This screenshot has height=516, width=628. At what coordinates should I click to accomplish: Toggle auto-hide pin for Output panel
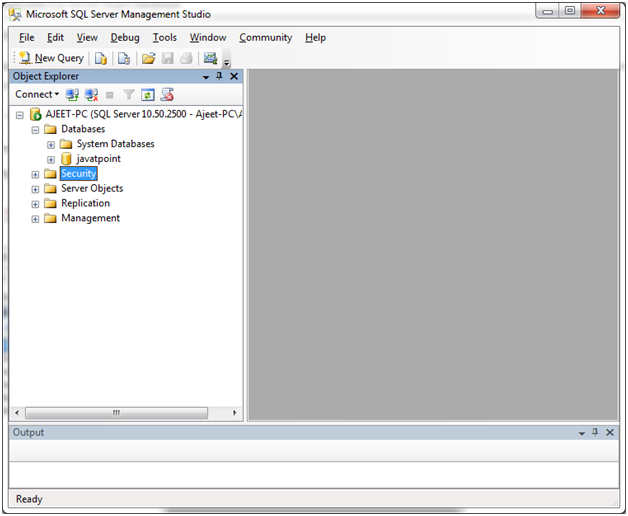(x=595, y=432)
